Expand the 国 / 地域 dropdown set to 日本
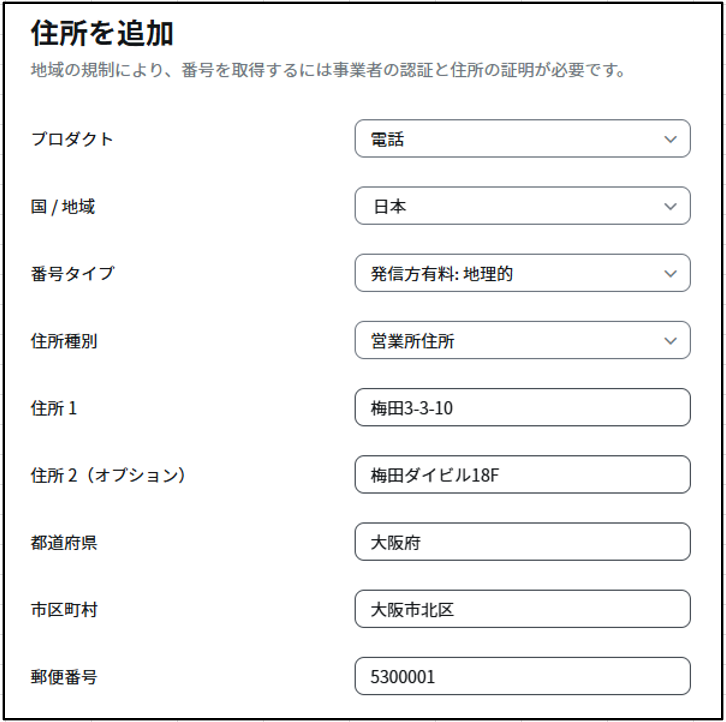The width and height of the screenshot is (726, 722). 522,206
